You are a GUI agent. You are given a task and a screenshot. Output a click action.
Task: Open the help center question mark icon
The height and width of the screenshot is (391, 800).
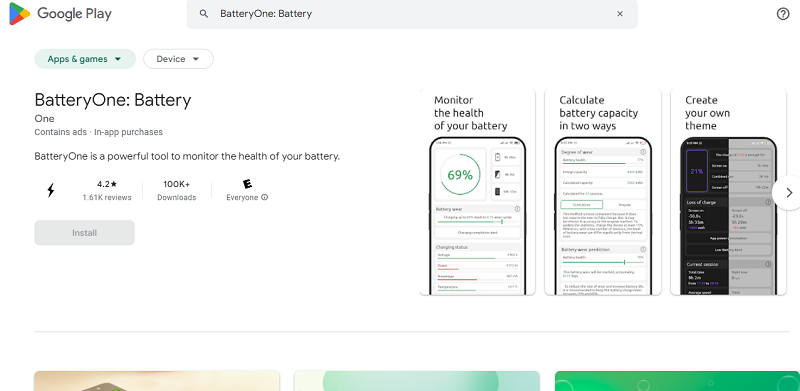pyautogui.click(x=783, y=14)
